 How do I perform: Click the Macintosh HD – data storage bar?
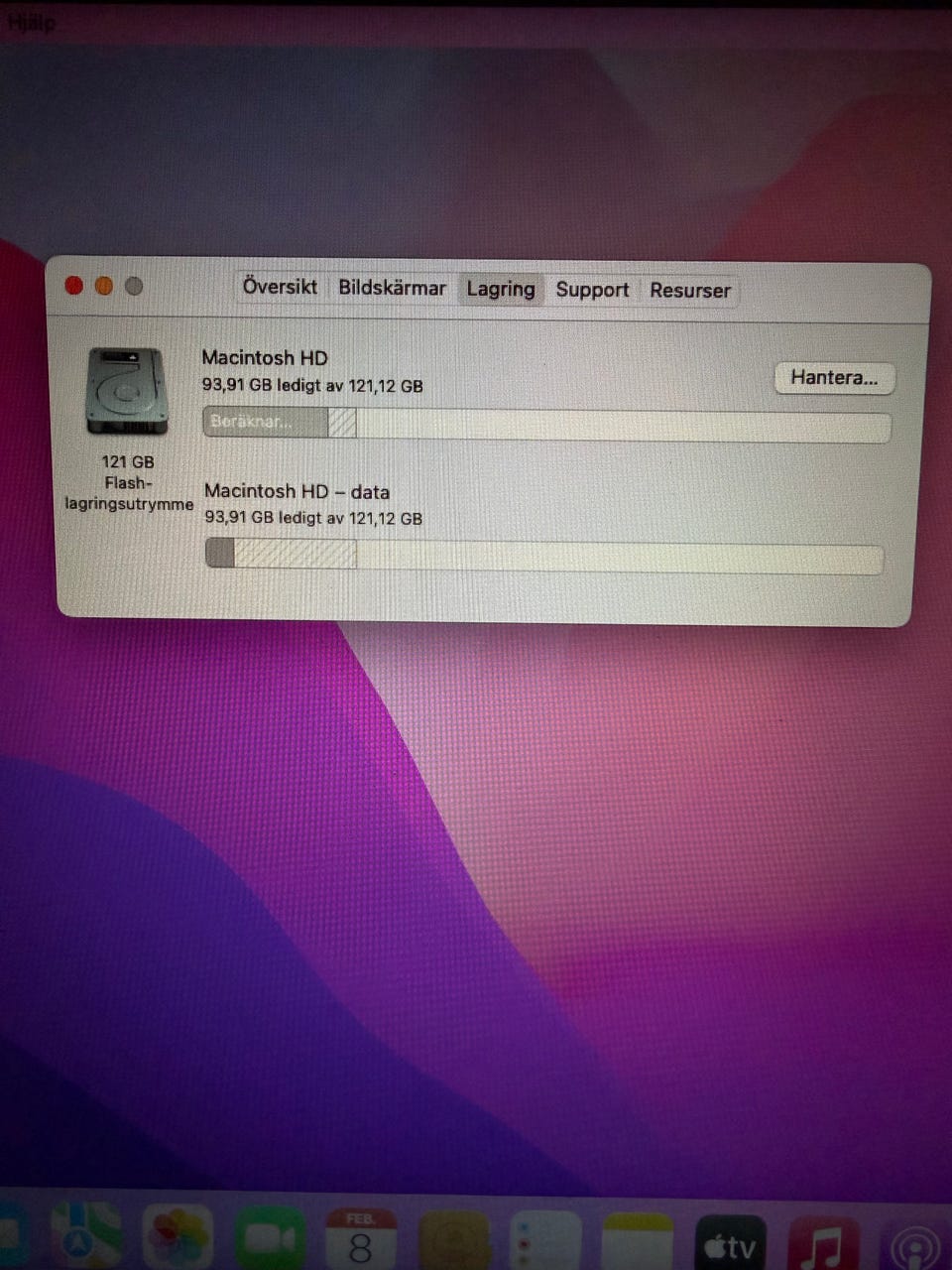pyautogui.click(x=543, y=556)
